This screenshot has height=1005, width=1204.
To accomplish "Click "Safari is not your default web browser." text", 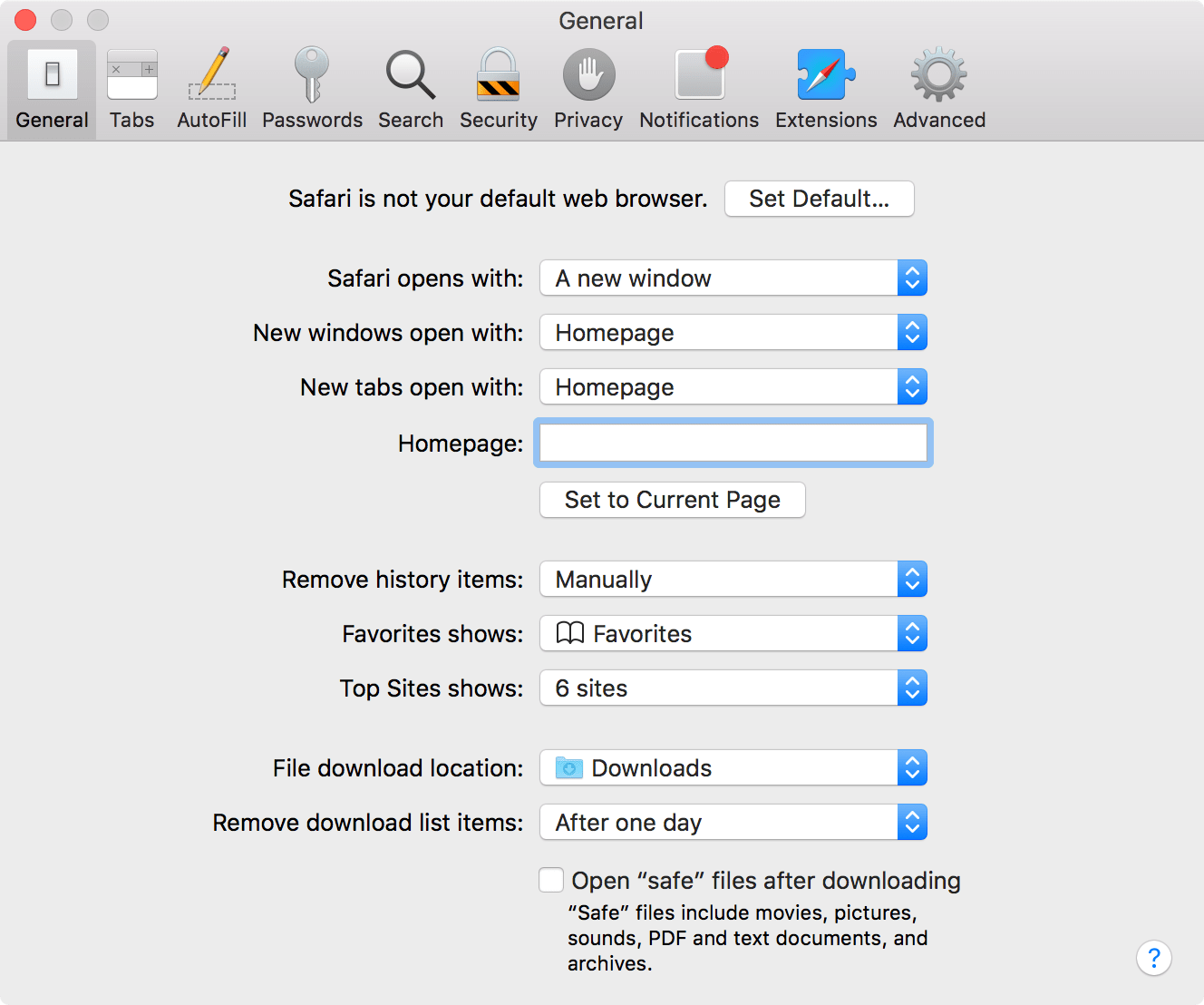I will coord(498,199).
